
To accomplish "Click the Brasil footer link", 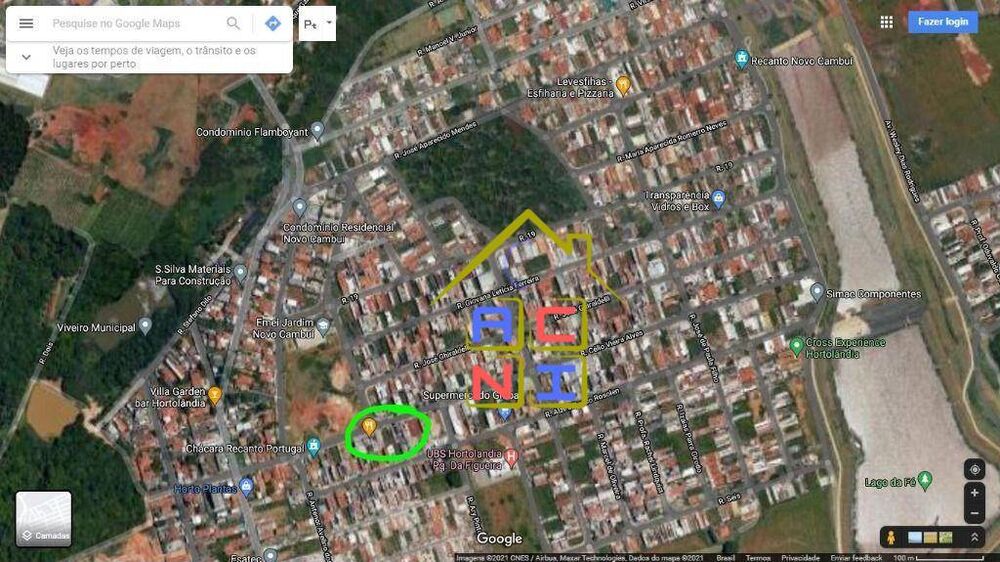I will [725, 558].
